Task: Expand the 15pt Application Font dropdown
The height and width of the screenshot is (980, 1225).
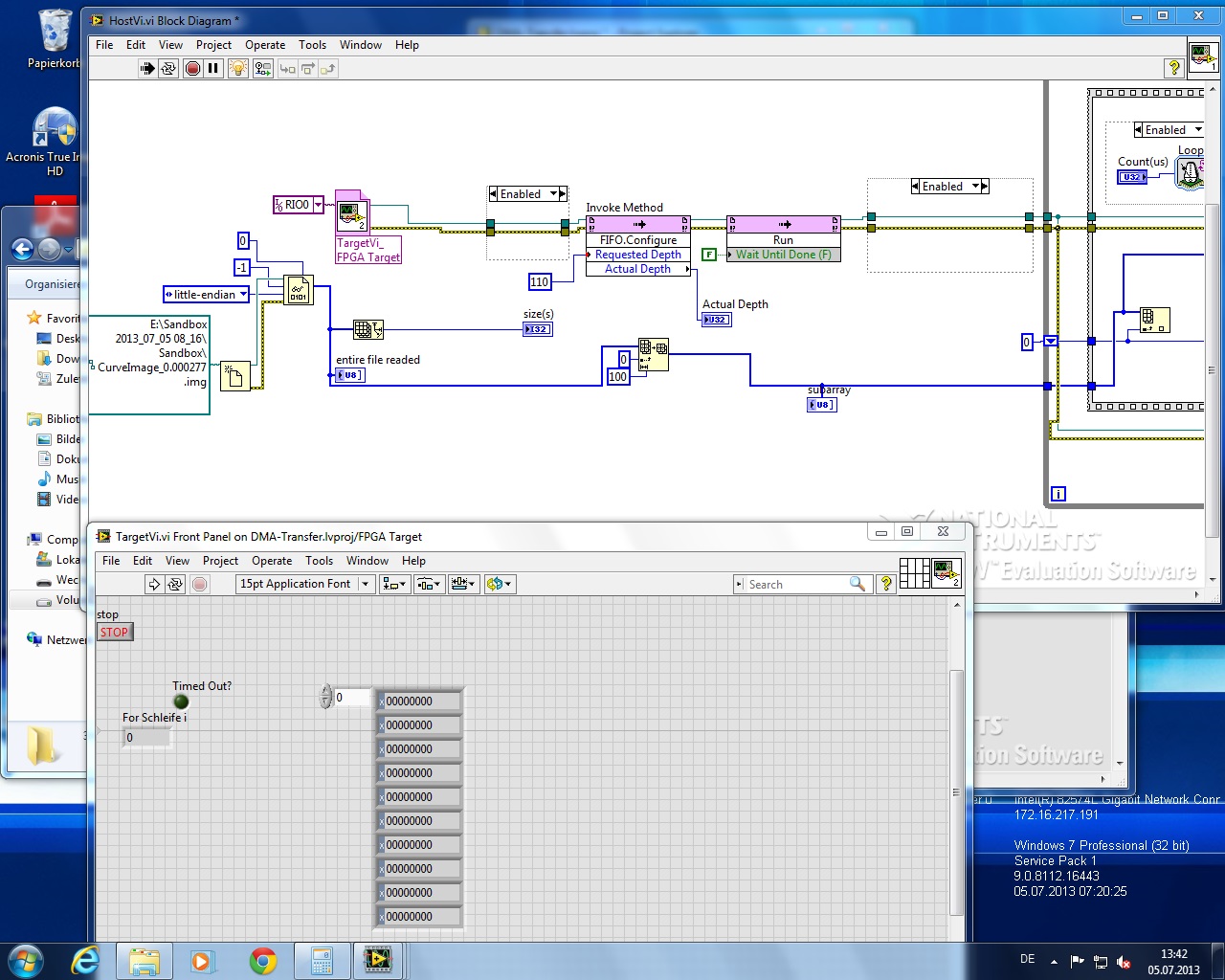Action: coord(365,584)
